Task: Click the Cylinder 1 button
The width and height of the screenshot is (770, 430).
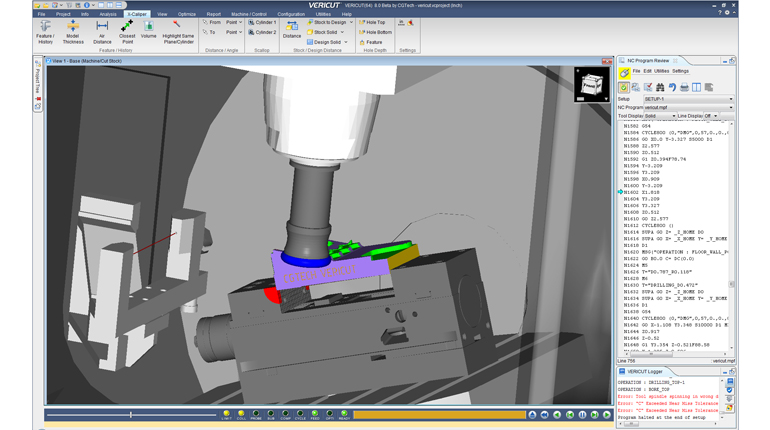Action: click(264, 22)
